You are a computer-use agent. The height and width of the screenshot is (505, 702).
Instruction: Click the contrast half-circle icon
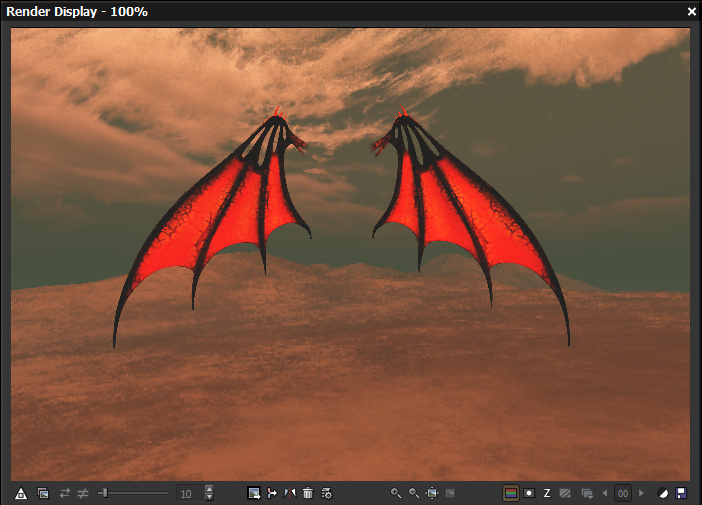point(662,493)
